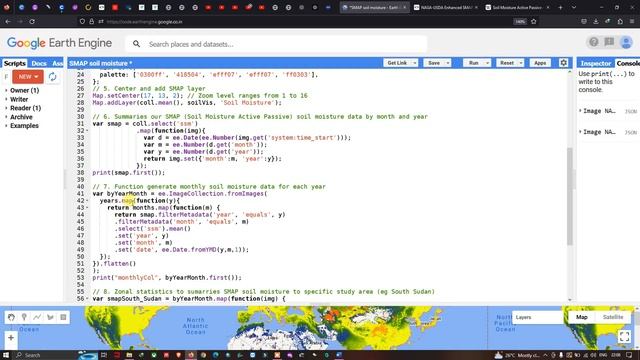Click the search magnifier icon
The width and height of the screenshot is (640, 360).
(x=136, y=44)
